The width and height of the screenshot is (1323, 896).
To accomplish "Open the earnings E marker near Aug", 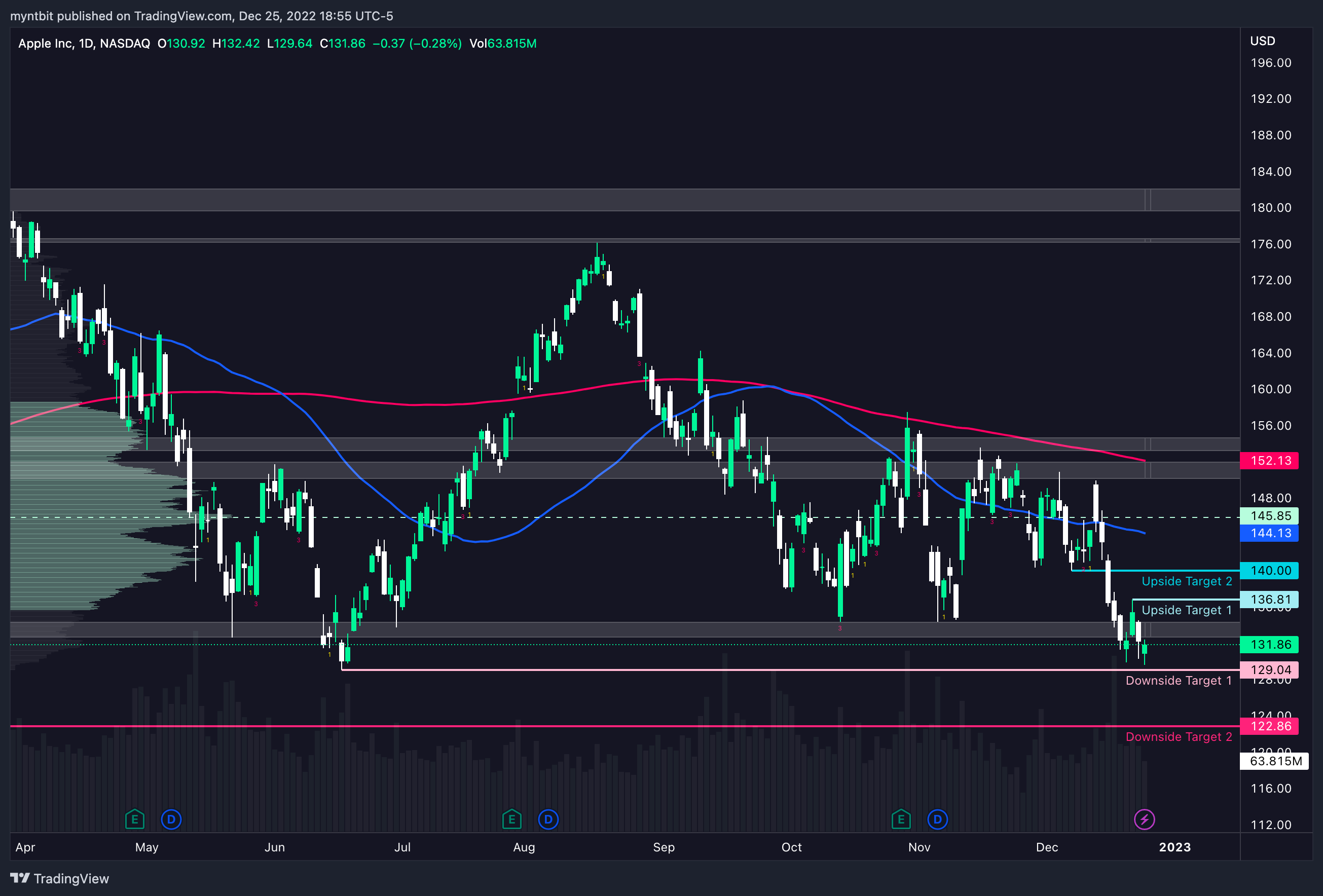I will coord(512,819).
